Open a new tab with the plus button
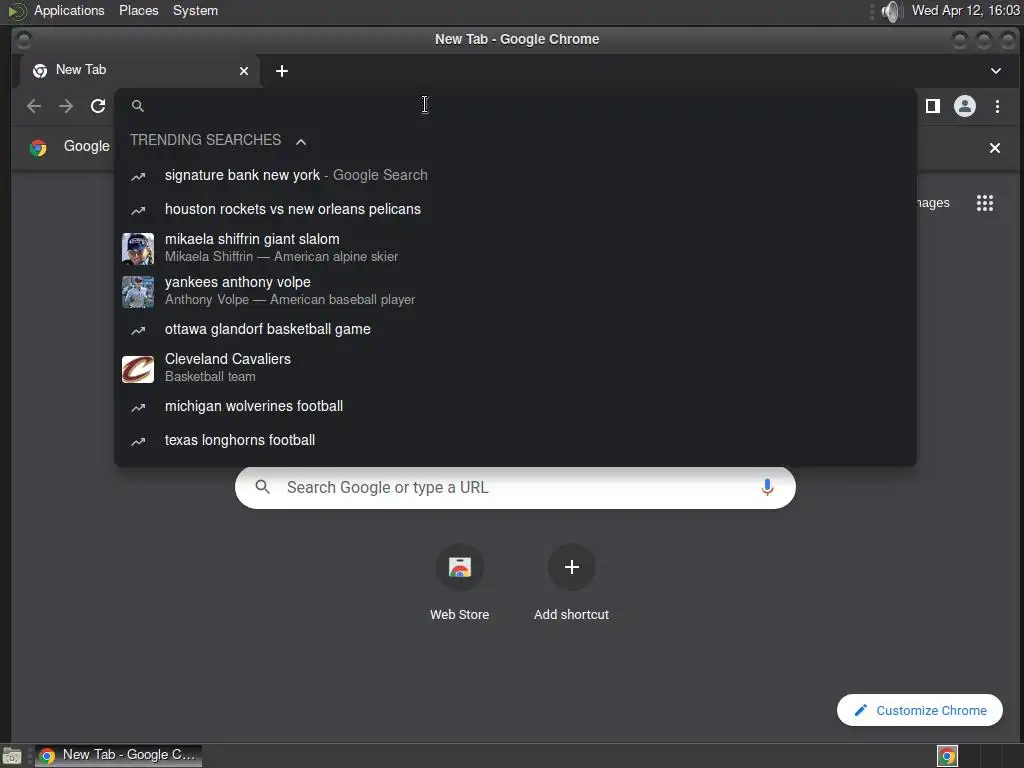The image size is (1024, 768). [x=281, y=71]
